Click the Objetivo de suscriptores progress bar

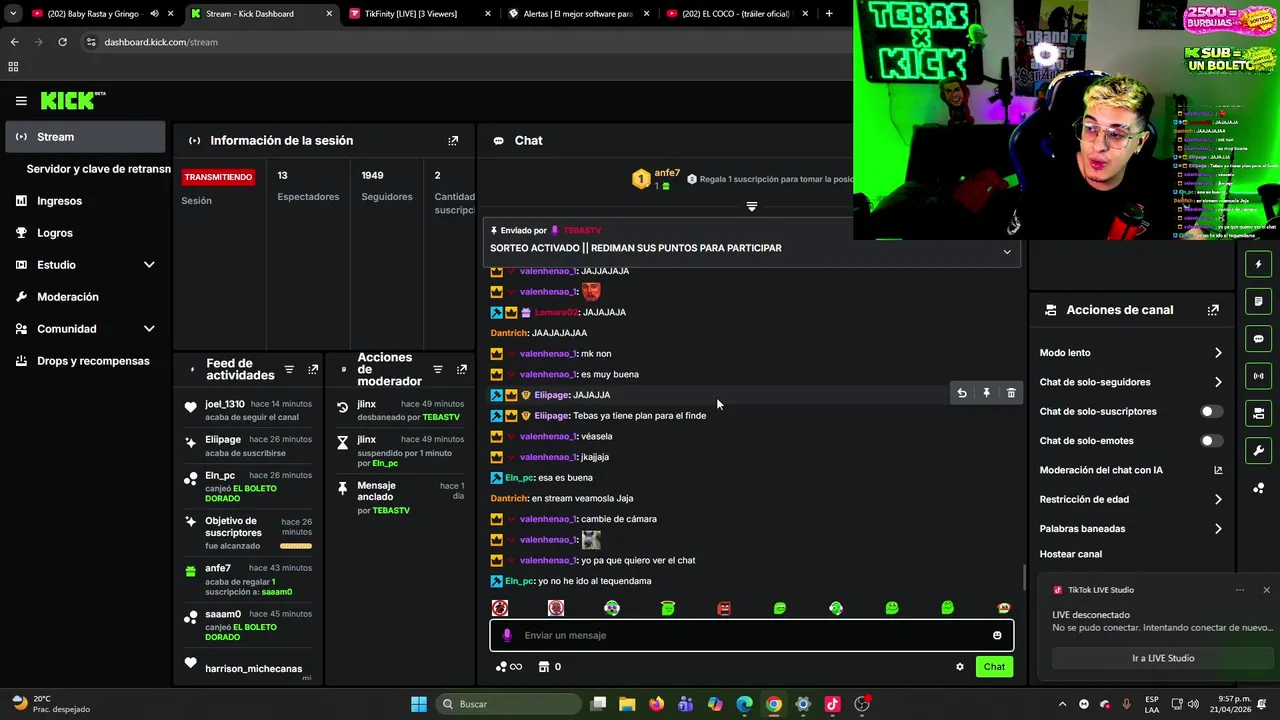point(296,546)
